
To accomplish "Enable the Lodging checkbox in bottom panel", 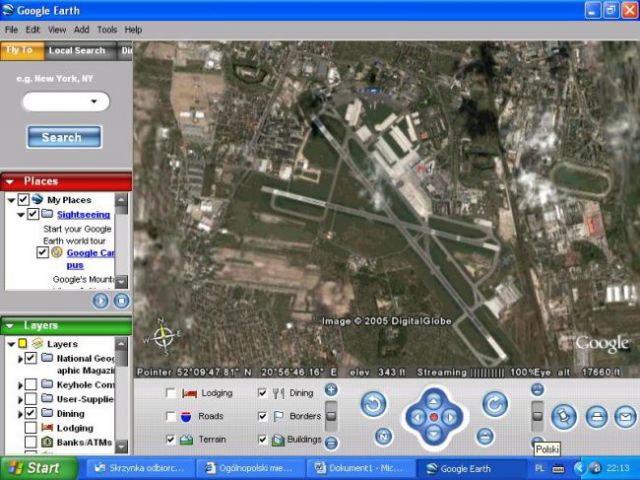I will (x=171, y=393).
